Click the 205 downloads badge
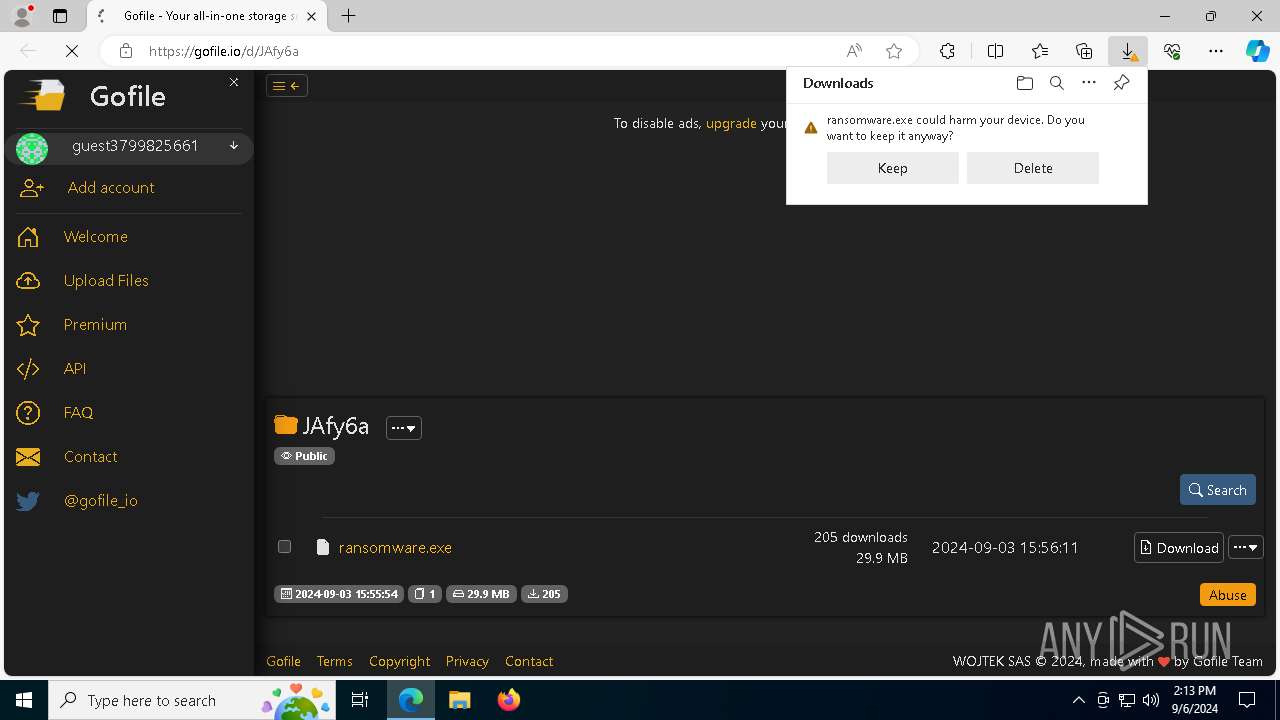This screenshot has height=720, width=1280. tap(544, 594)
